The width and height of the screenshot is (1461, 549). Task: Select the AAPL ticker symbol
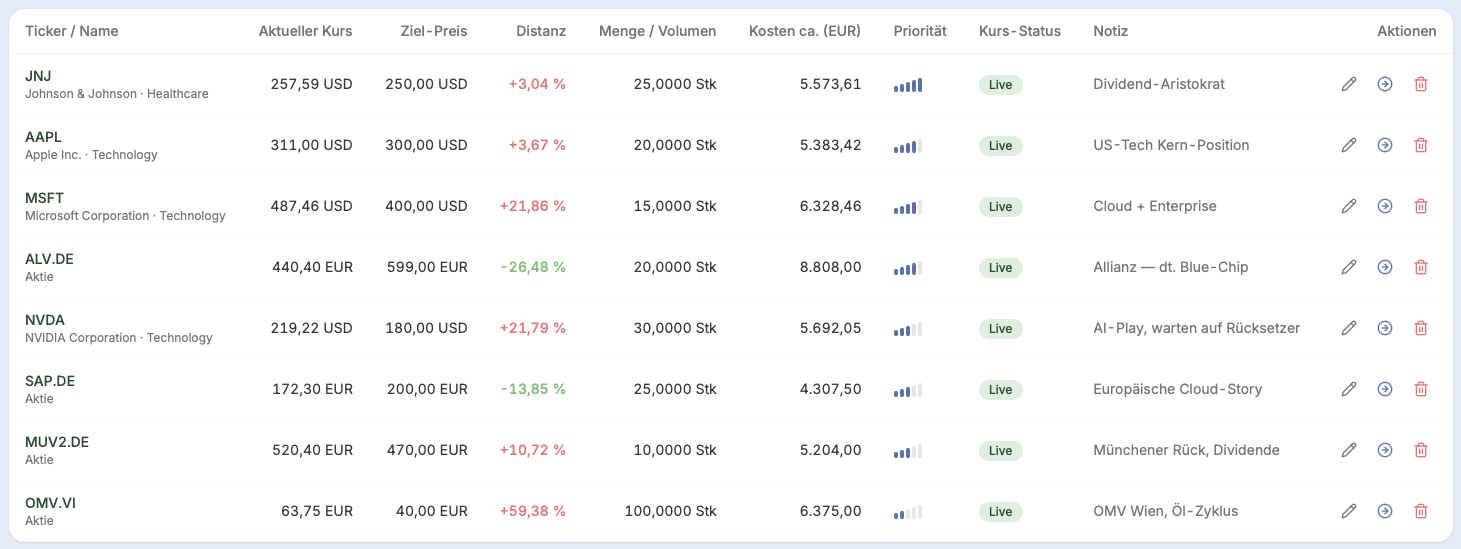[x=43, y=137]
